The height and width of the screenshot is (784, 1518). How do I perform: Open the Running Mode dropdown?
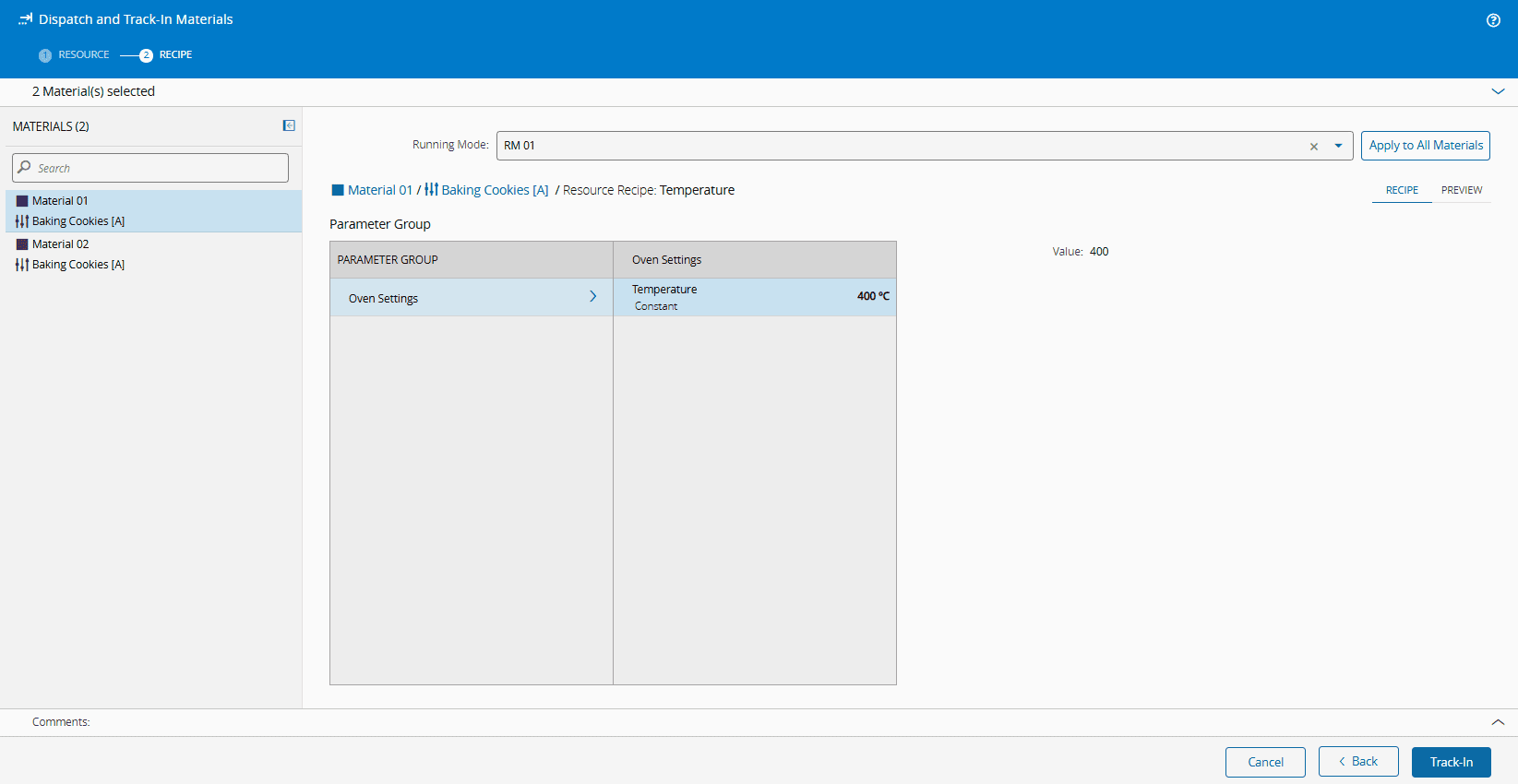click(1338, 146)
